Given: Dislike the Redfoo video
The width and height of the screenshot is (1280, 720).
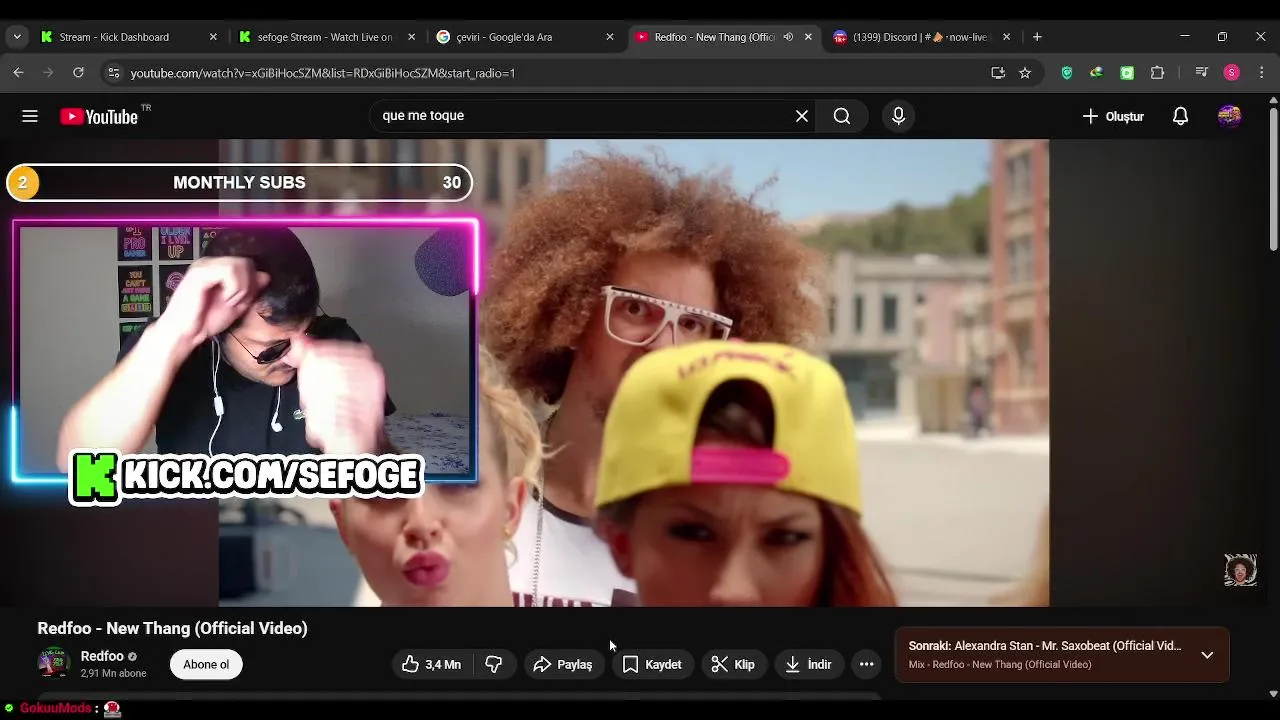Looking at the screenshot, I should tap(494, 664).
